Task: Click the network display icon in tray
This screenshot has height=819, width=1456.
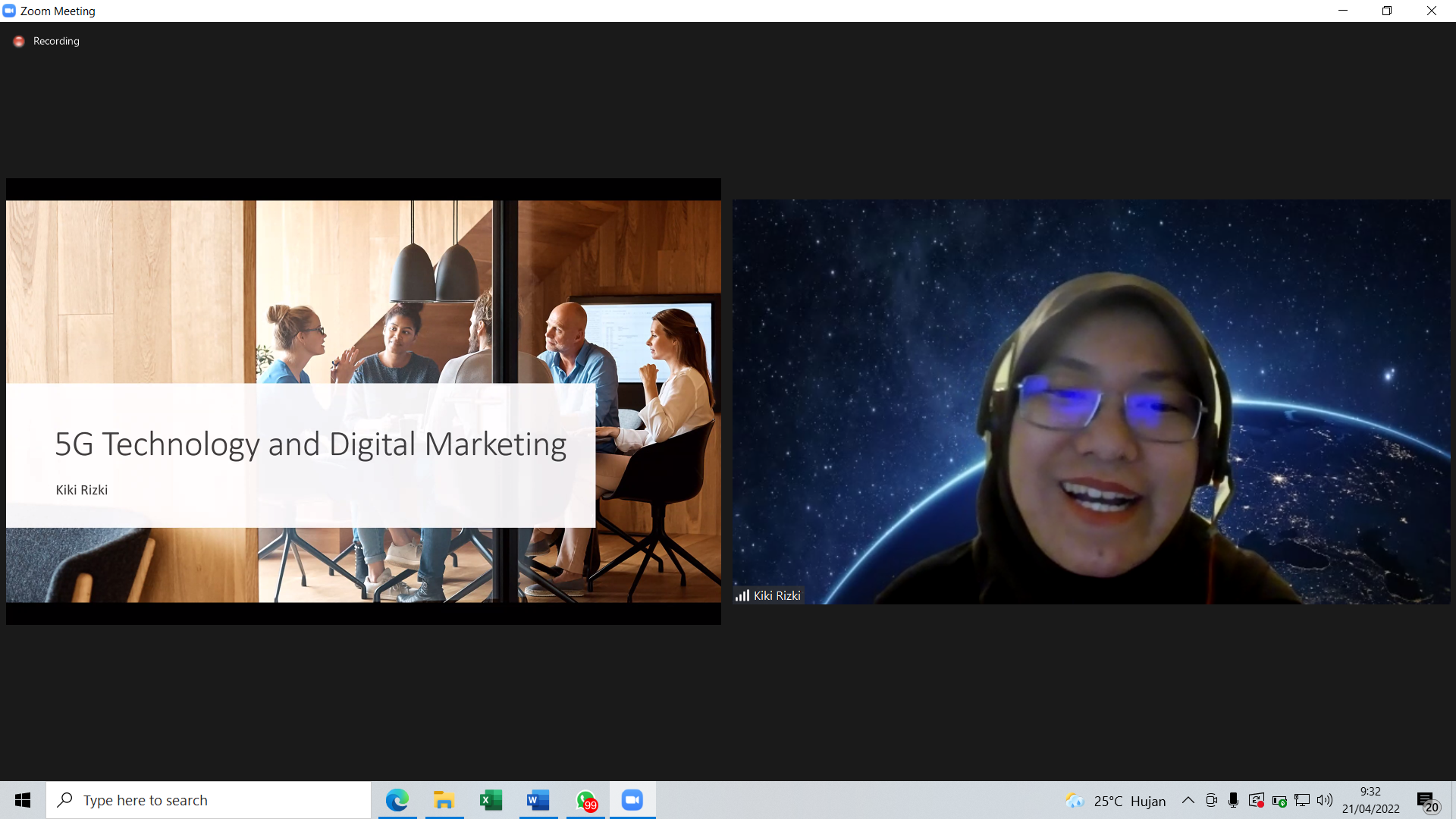Action: pos(1302,800)
